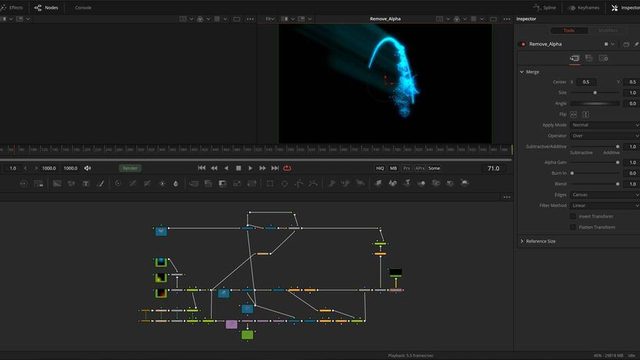Viewport: 640px width, 360px height.
Task: Select the Blur water drop tool icon
Action: point(176,184)
